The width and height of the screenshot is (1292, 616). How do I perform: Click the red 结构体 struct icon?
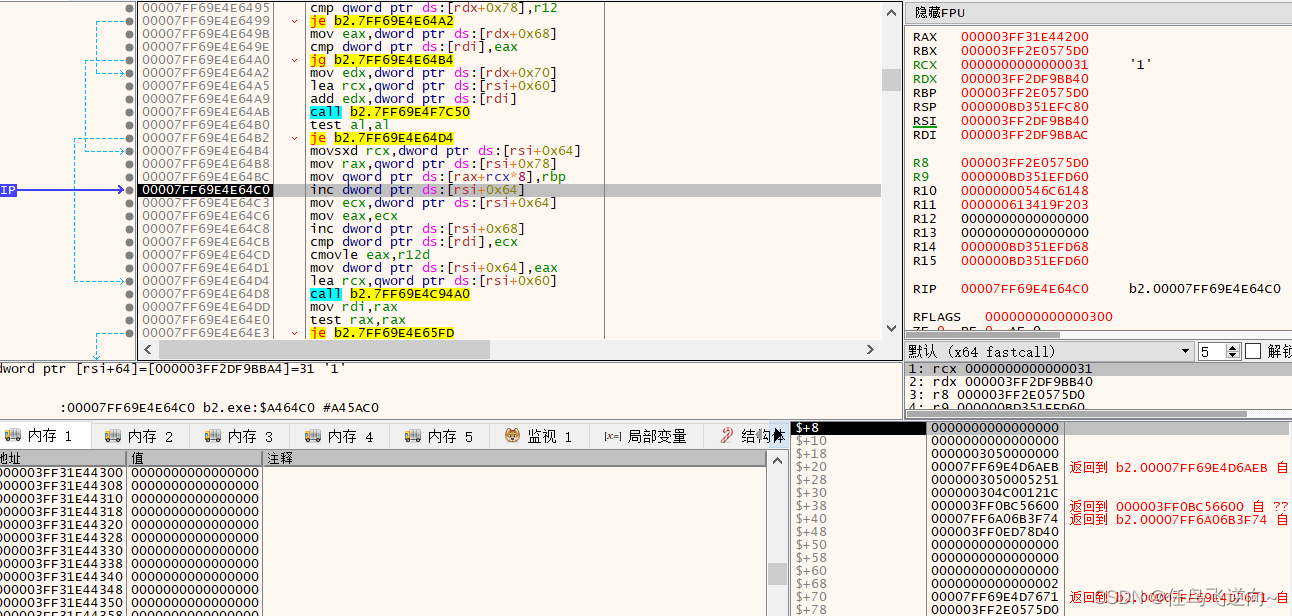pos(727,435)
